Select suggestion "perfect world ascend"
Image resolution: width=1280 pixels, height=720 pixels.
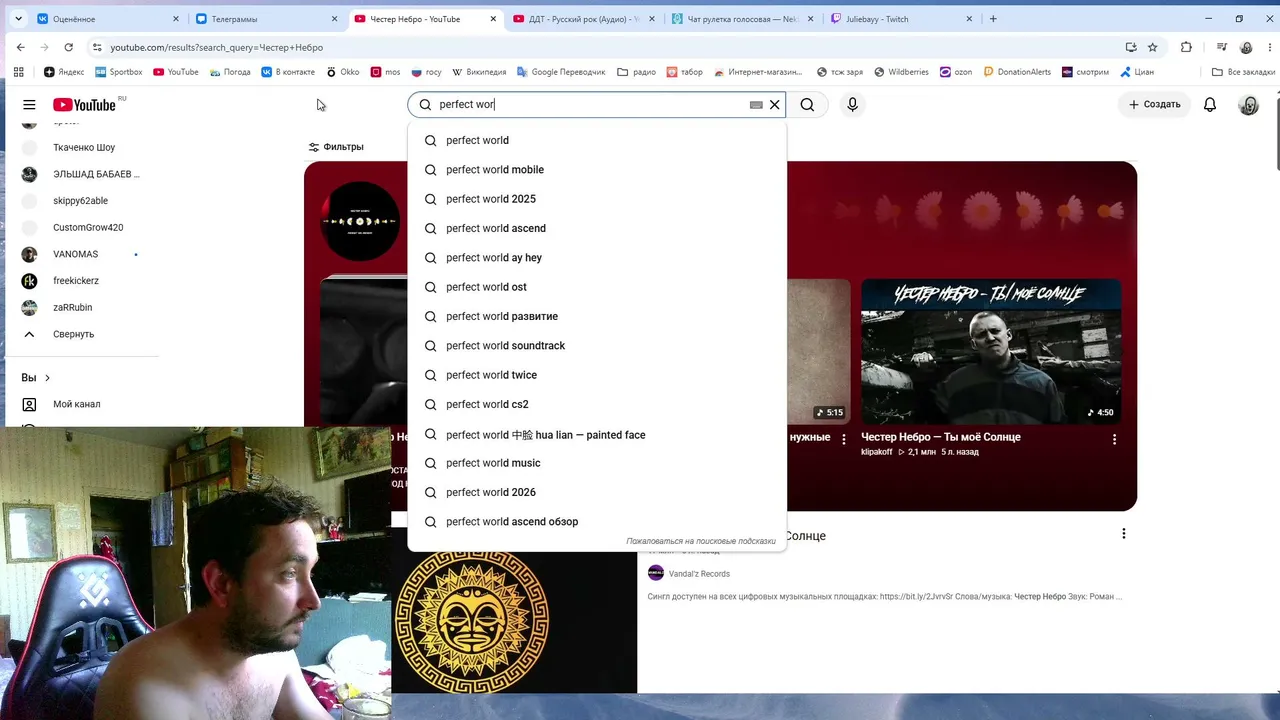(x=597, y=229)
